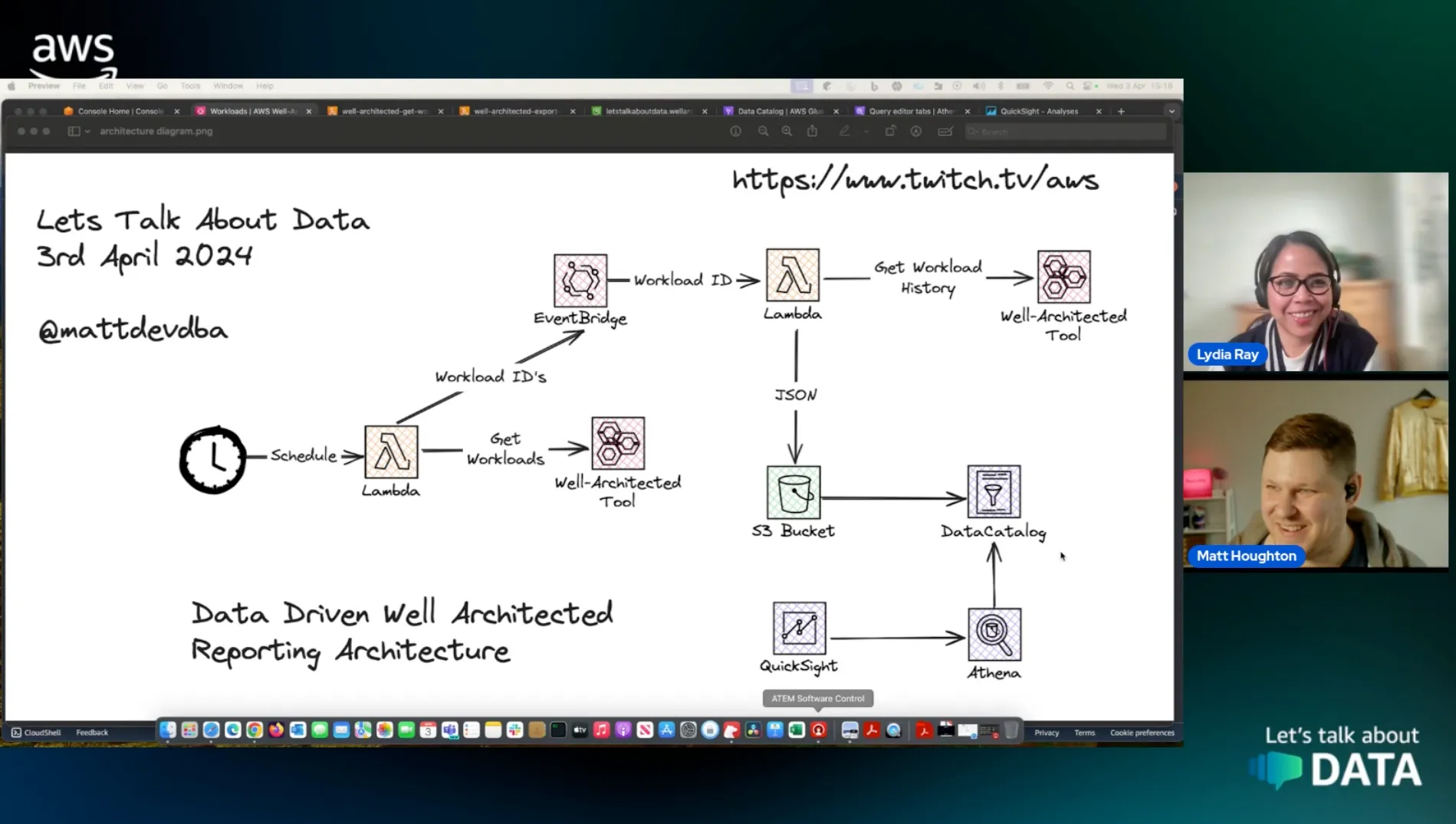Click the Feedback footer link
1456x824 pixels.
point(92,733)
